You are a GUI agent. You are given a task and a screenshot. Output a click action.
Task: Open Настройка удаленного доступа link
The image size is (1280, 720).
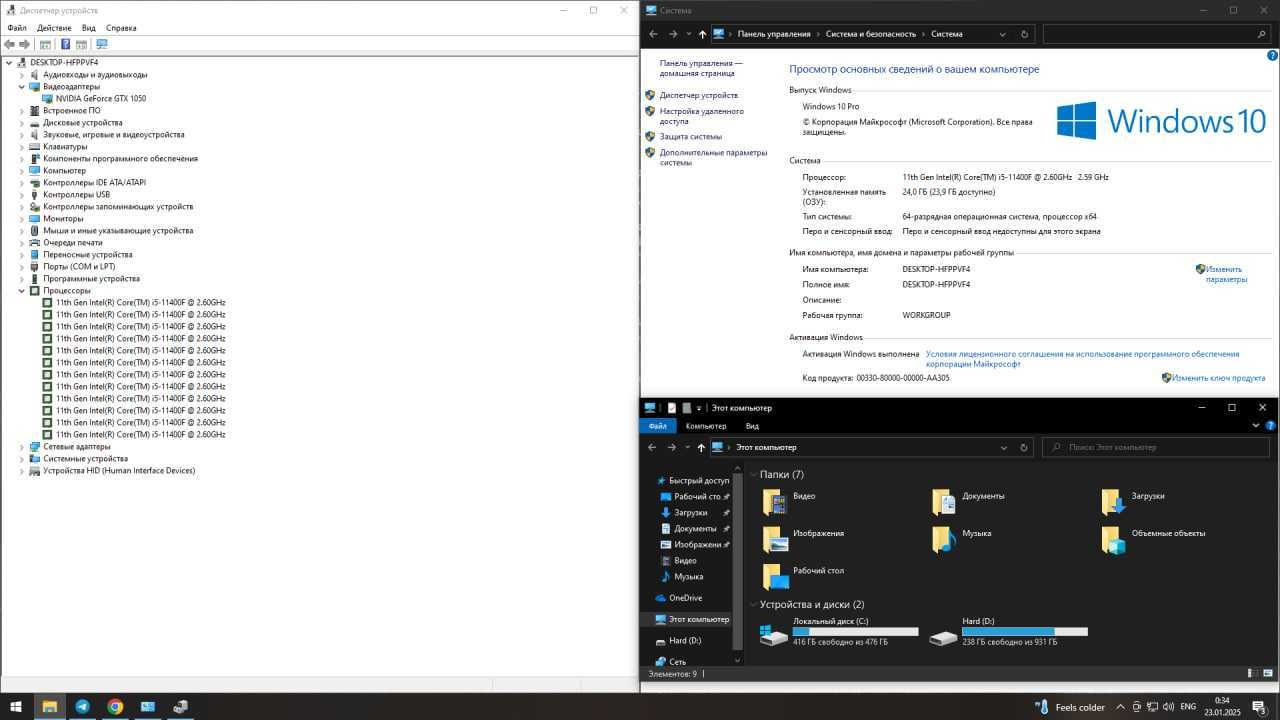coord(702,116)
